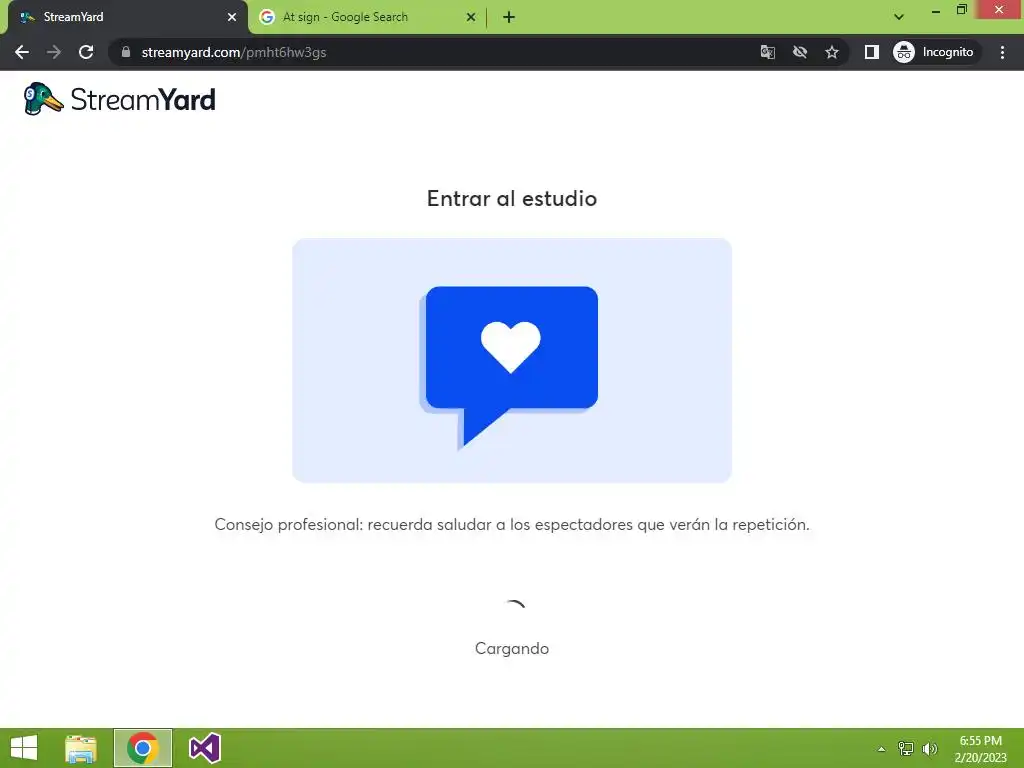Open the network tray icon

[906, 748]
